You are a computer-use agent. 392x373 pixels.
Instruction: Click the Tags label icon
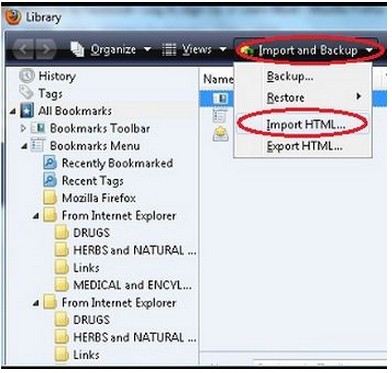[x=26, y=93]
